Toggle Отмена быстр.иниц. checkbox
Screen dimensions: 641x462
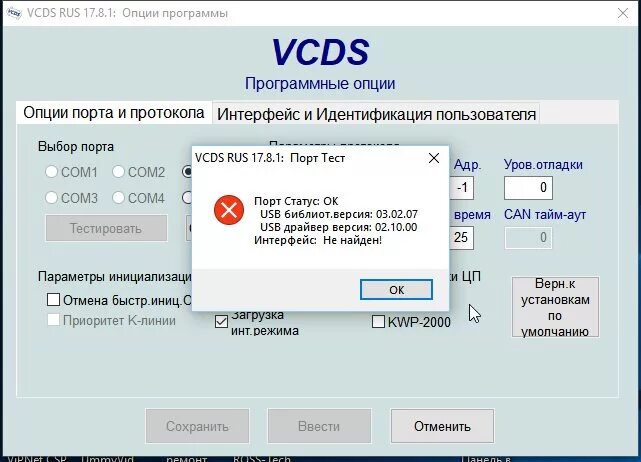click(x=53, y=300)
